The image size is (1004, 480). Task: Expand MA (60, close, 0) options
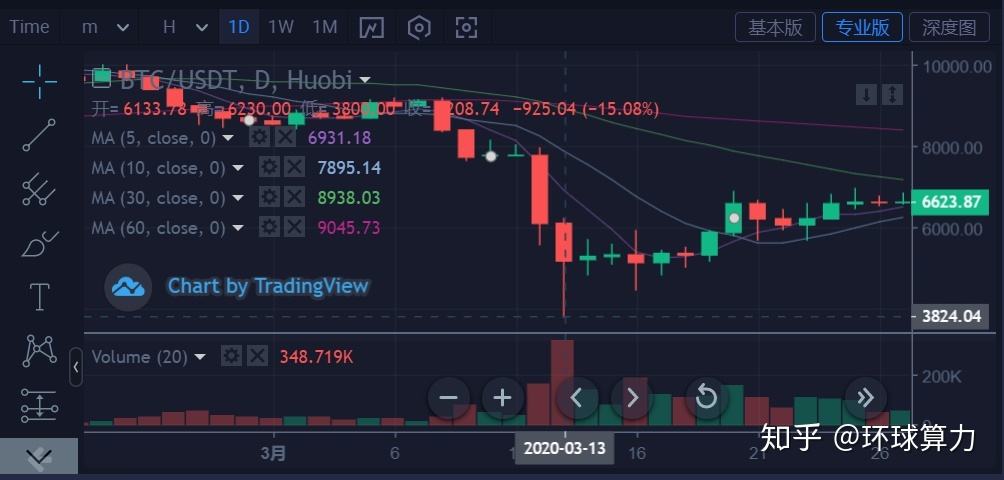click(x=238, y=228)
